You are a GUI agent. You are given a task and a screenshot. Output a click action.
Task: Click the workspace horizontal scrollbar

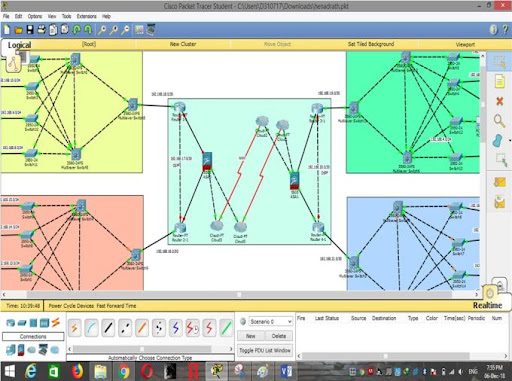point(239,295)
